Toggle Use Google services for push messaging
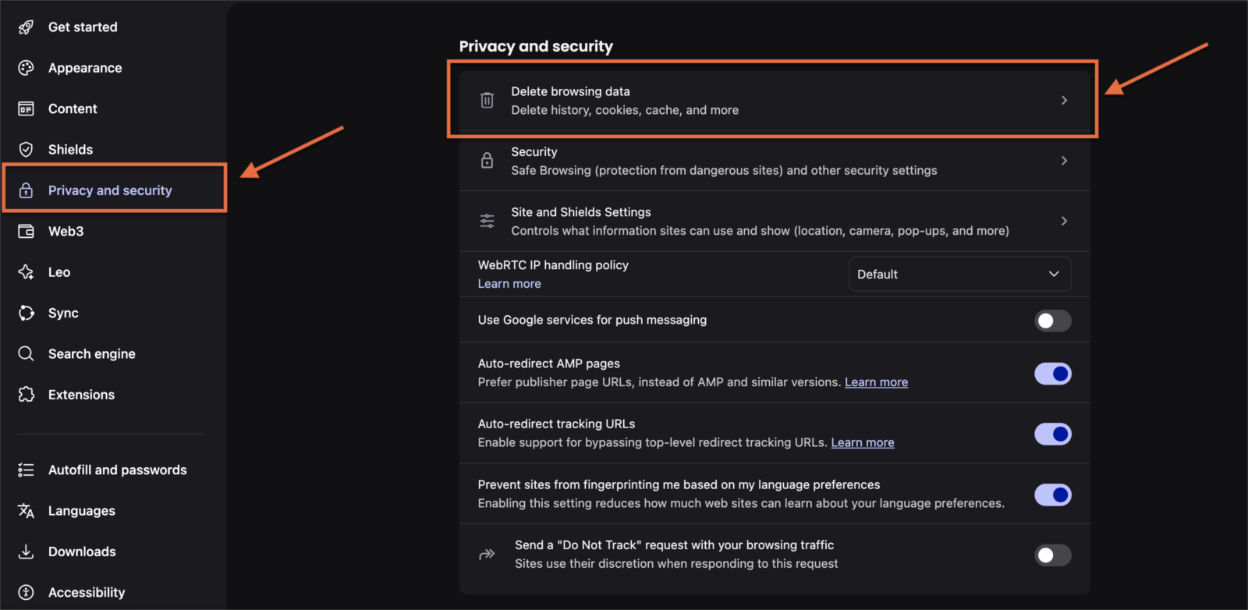The width and height of the screenshot is (1248, 610). (x=1052, y=321)
